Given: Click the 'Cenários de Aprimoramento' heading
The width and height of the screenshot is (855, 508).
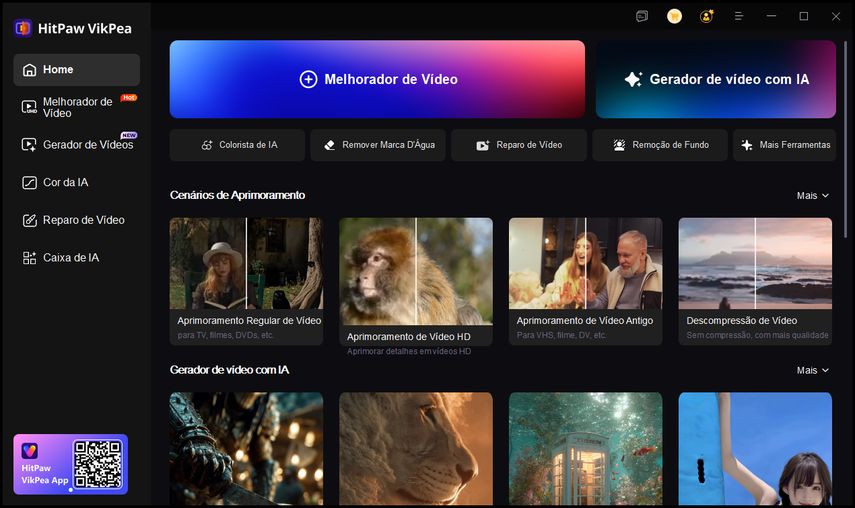Looking at the screenshot, I should pyautogui.click(x=237, y=195).
